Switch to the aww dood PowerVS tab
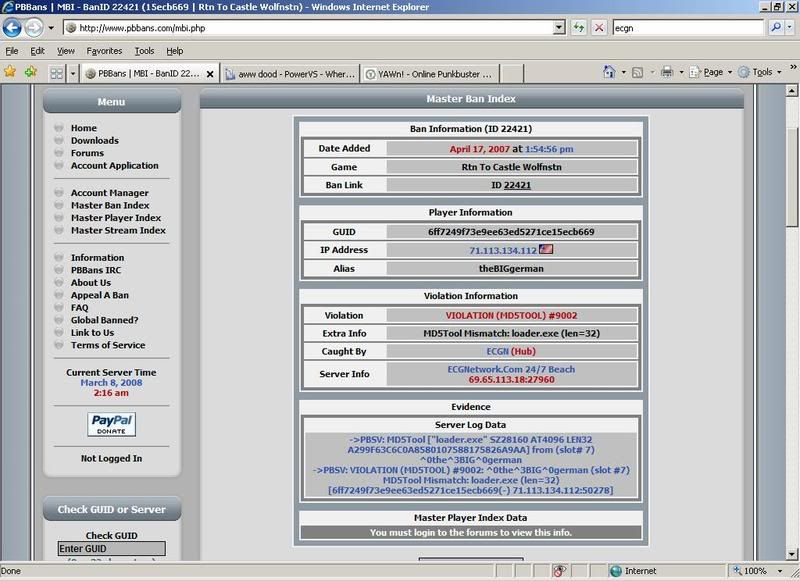Screen dimensions: 800x581 (290, 74)
